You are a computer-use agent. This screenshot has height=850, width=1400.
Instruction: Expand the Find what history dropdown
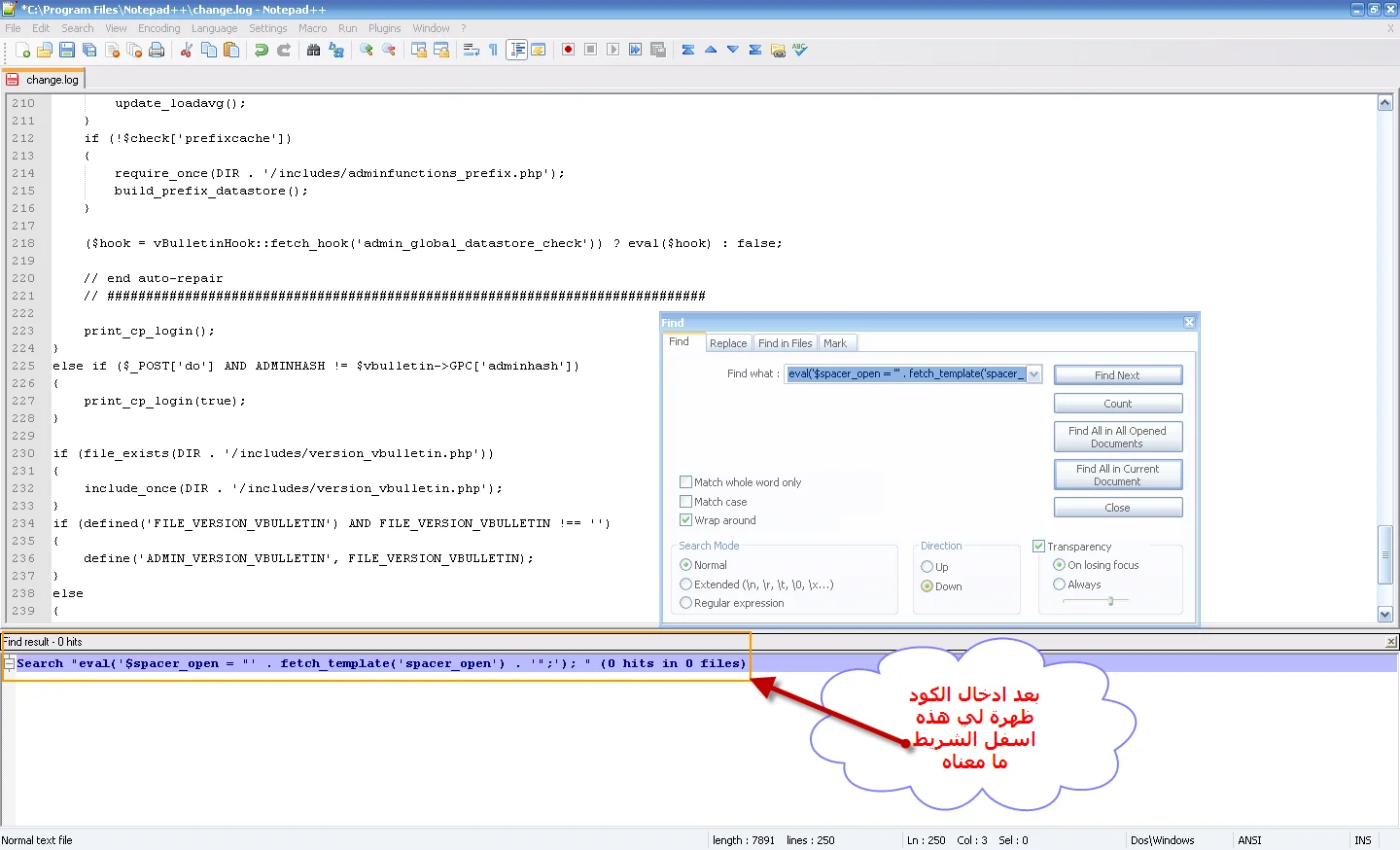coord(1033,374)
